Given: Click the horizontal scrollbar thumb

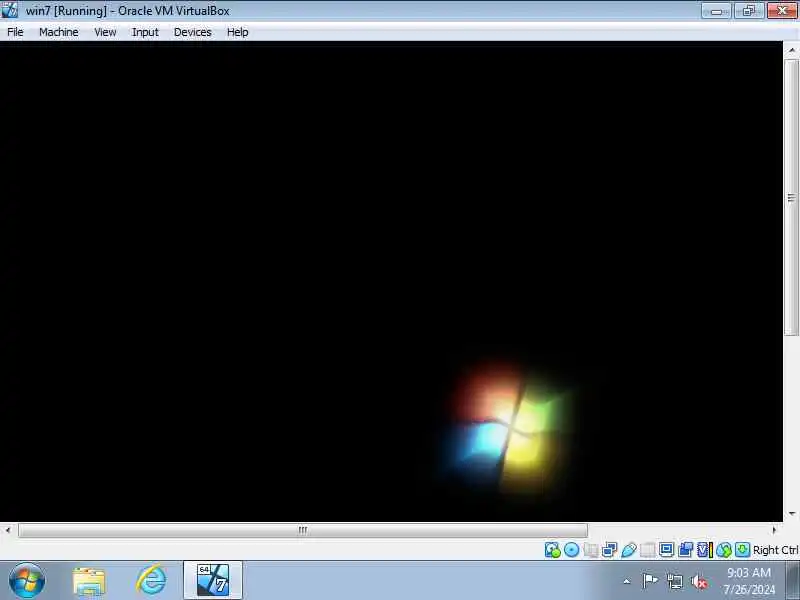Looking at the screenshot, I should (x=303, y=530).
